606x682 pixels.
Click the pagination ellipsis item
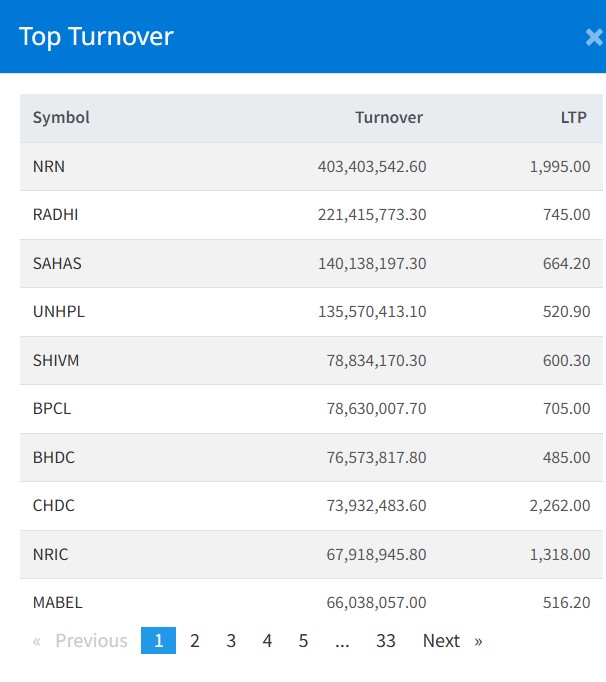coord(343,641)
